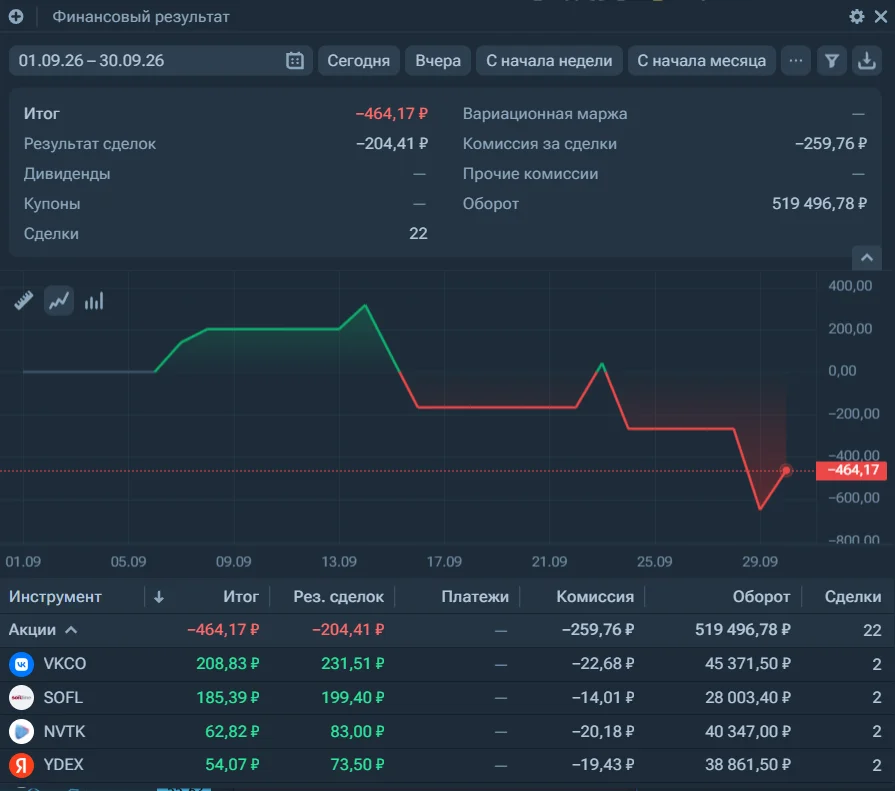Click the YDEX instrument logo
The height and width of the screenshot is (791, 895).
click(x=21, y=765)
